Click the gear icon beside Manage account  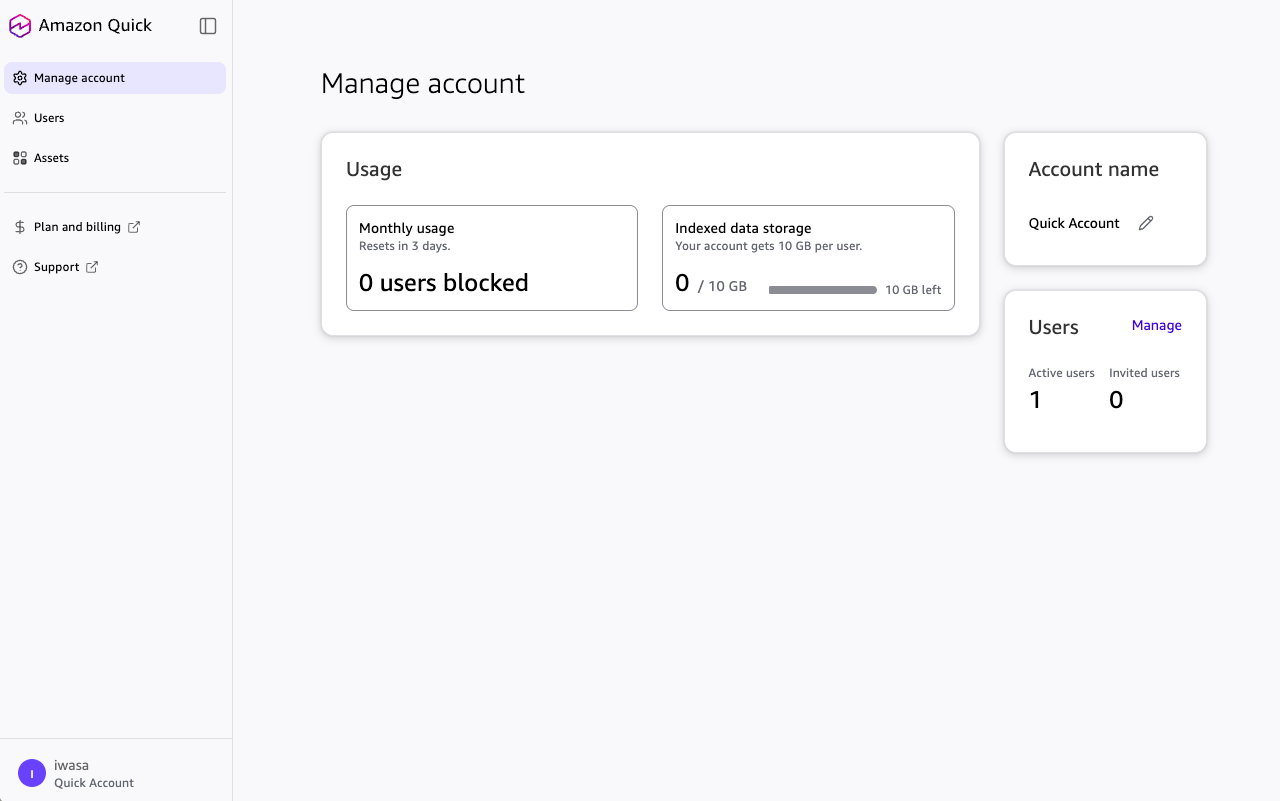(x=20, y=78)
